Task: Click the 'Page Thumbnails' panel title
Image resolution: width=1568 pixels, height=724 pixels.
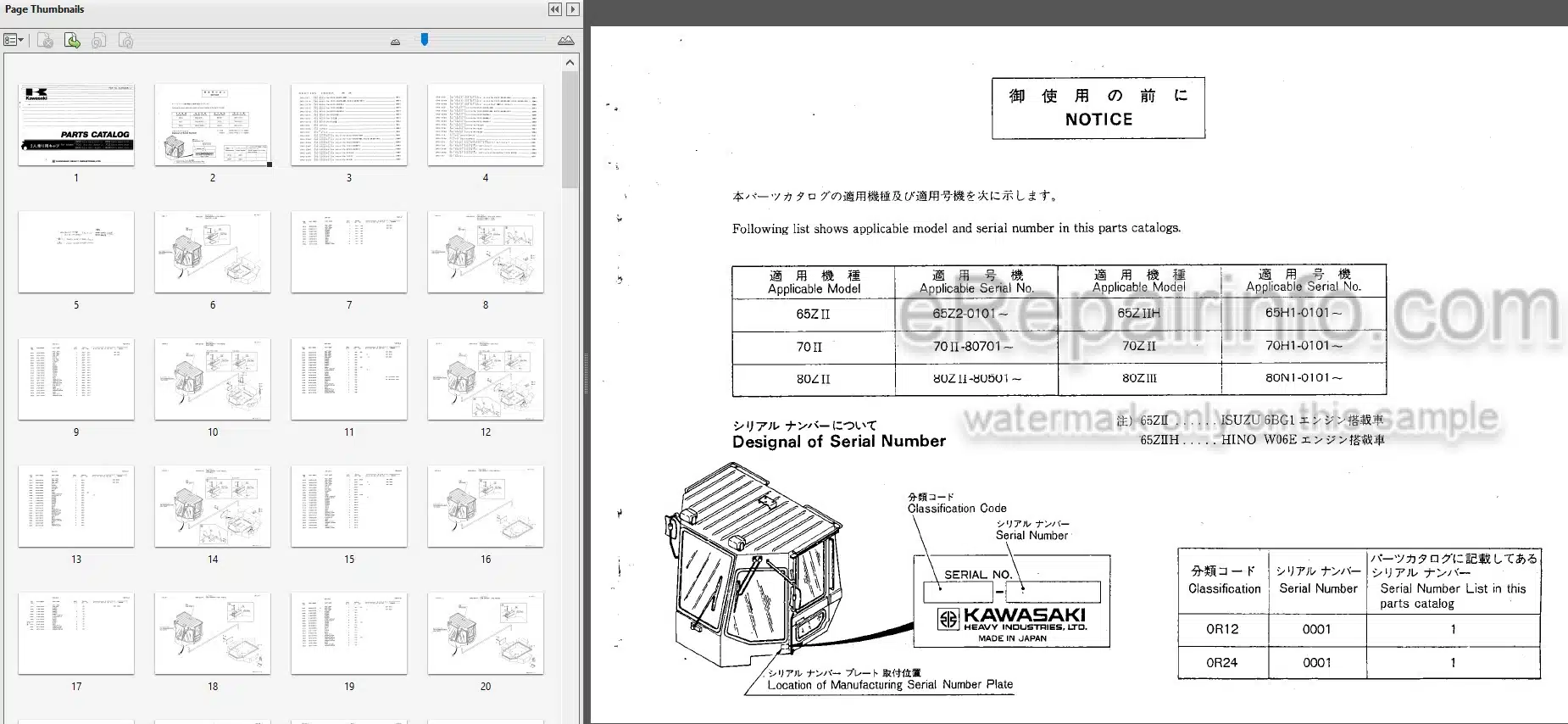Action: pos(45,9)
